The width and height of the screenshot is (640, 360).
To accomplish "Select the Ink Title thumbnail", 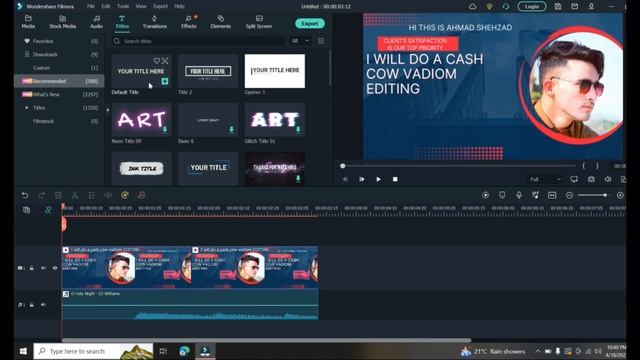I will pyautogui.click(x=141, y=169).
